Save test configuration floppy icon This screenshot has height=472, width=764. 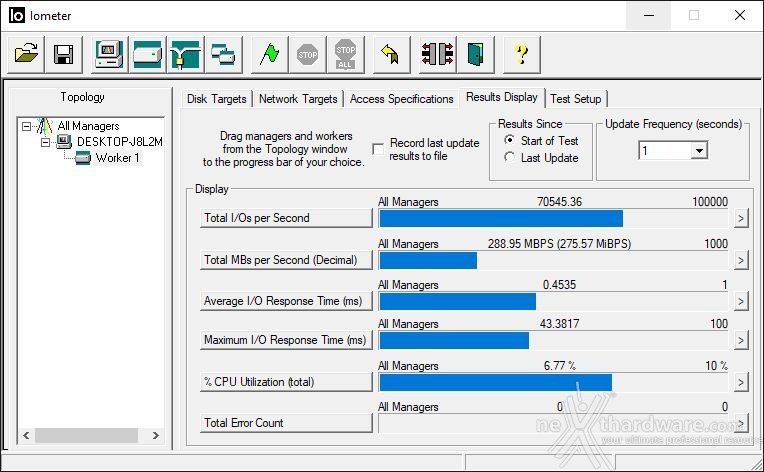(x=63, y=54)
